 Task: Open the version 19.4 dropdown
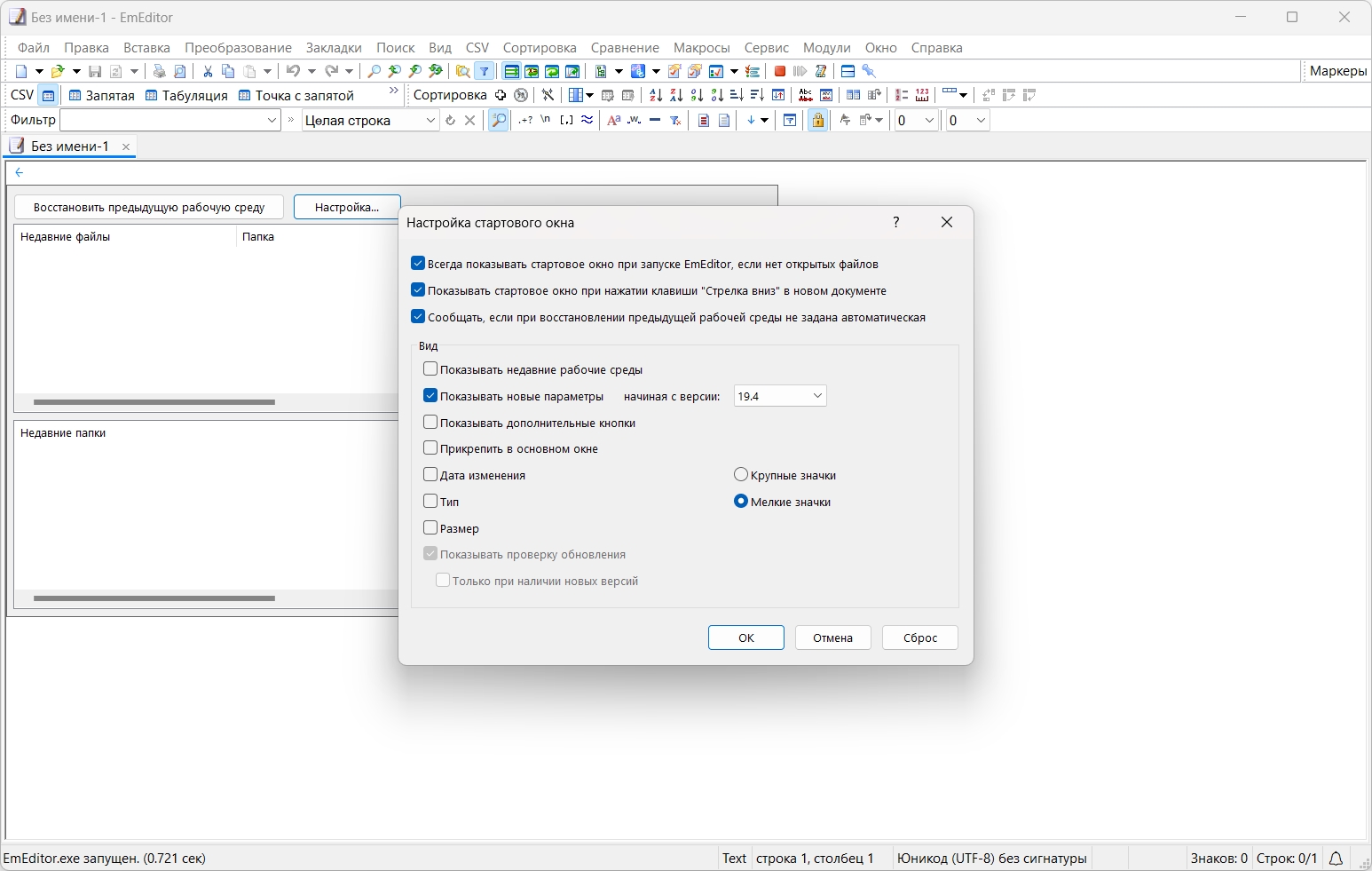780,396
